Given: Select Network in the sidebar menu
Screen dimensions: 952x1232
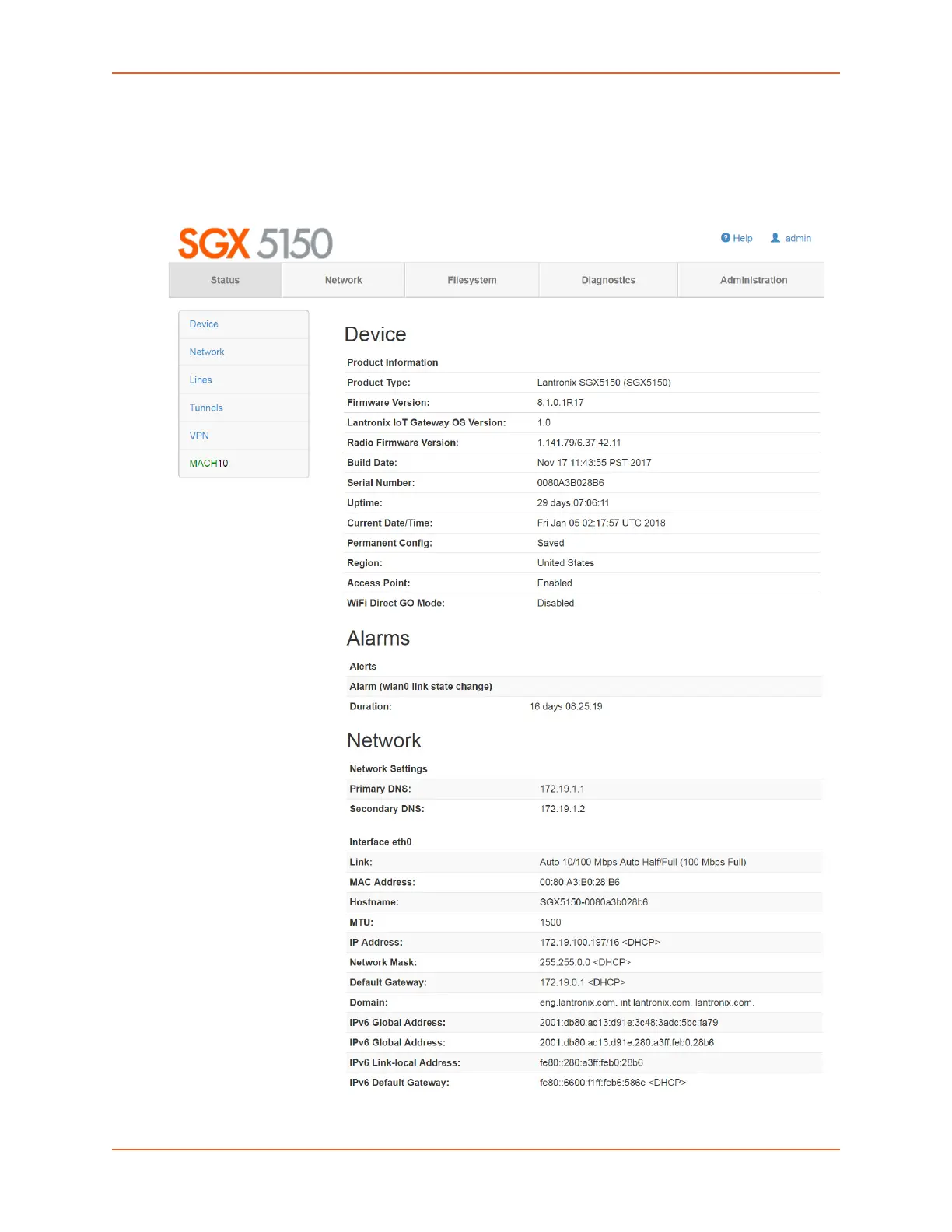Looking at the screenshot, I should (x=243, y=352).
